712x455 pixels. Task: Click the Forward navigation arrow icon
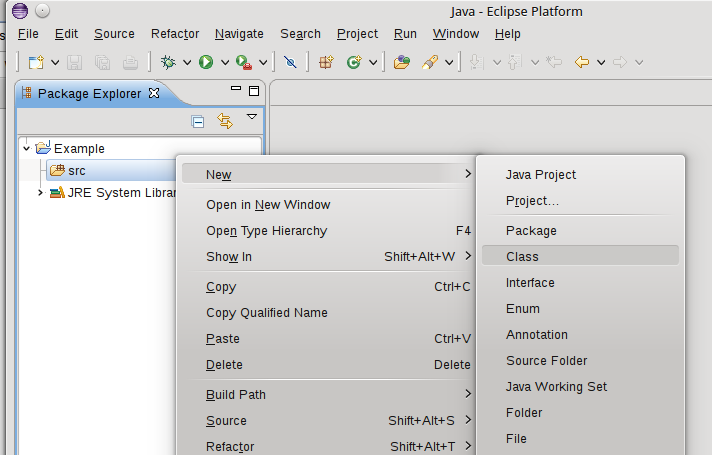[620, 62]
